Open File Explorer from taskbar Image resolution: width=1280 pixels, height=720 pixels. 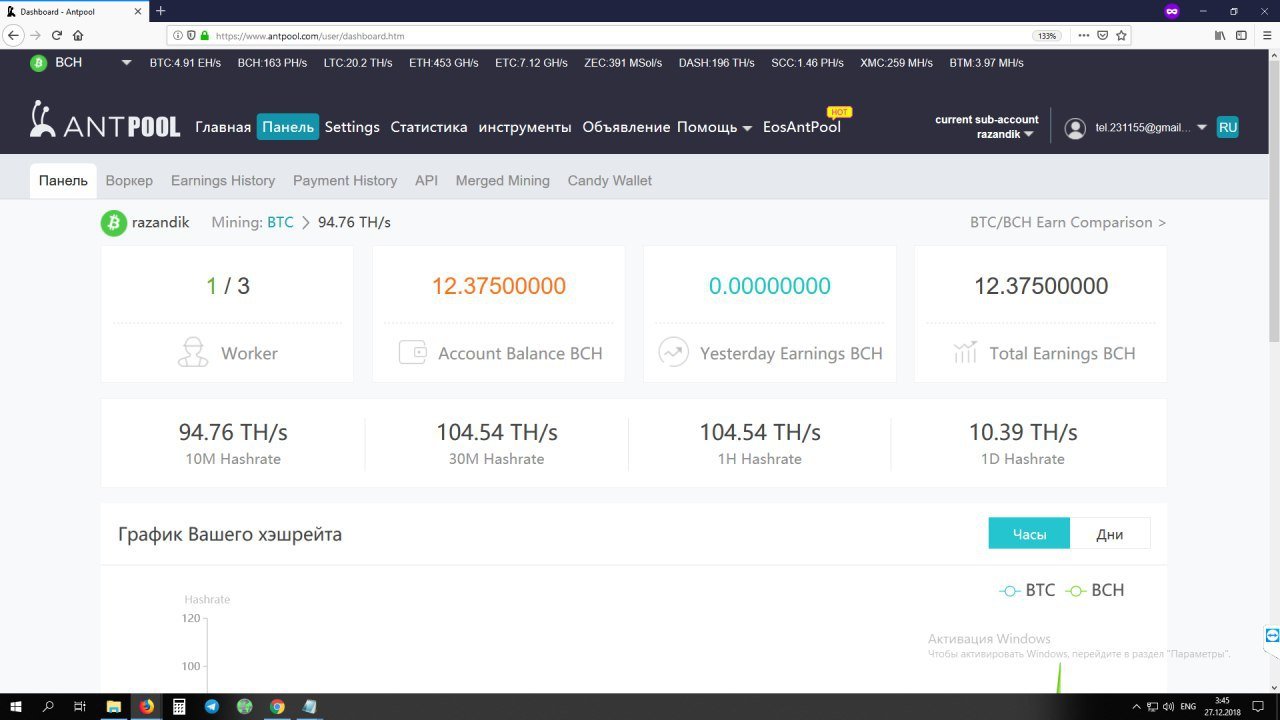click(x=113, y=706)
